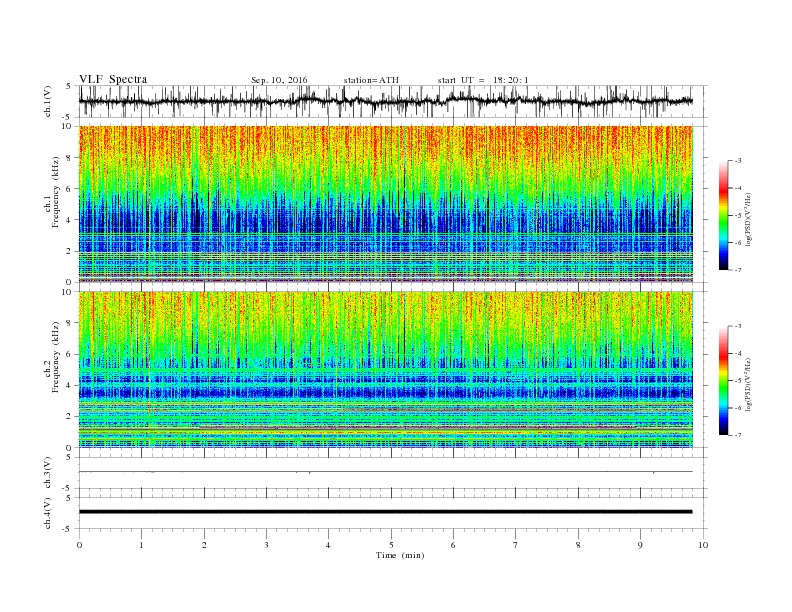Click the "4" tick on the Time axis
Viewport: 792px width, 612px height.
pos(328,545)
